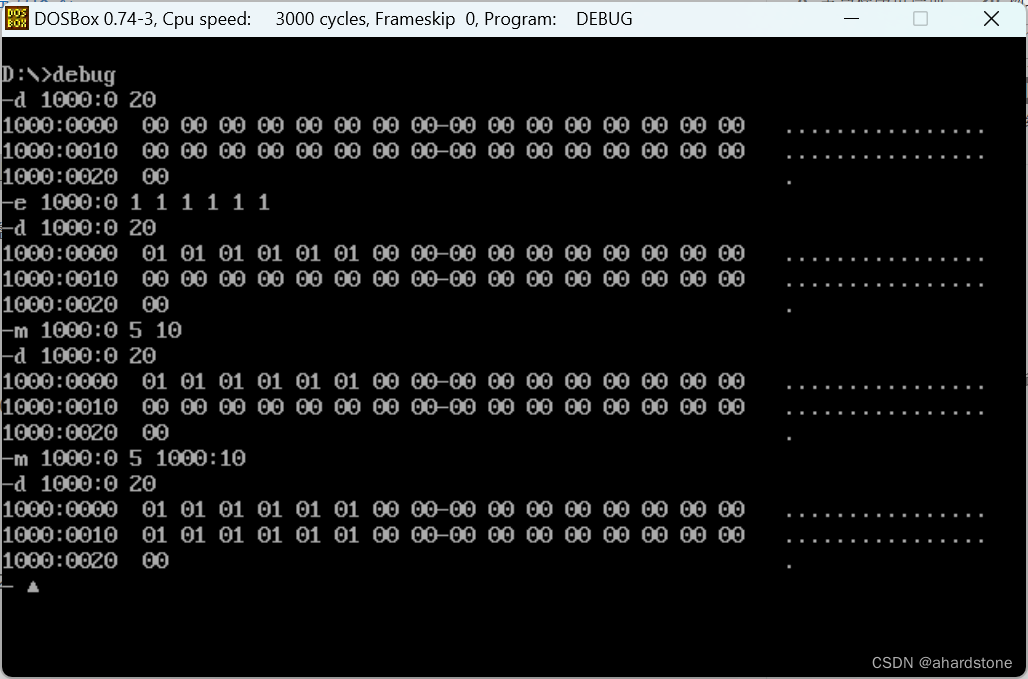The height and width of the screenshot is (679, 1028).
Task: Click the blinking cursor at the debug prompt
Action: pos(33,587)
